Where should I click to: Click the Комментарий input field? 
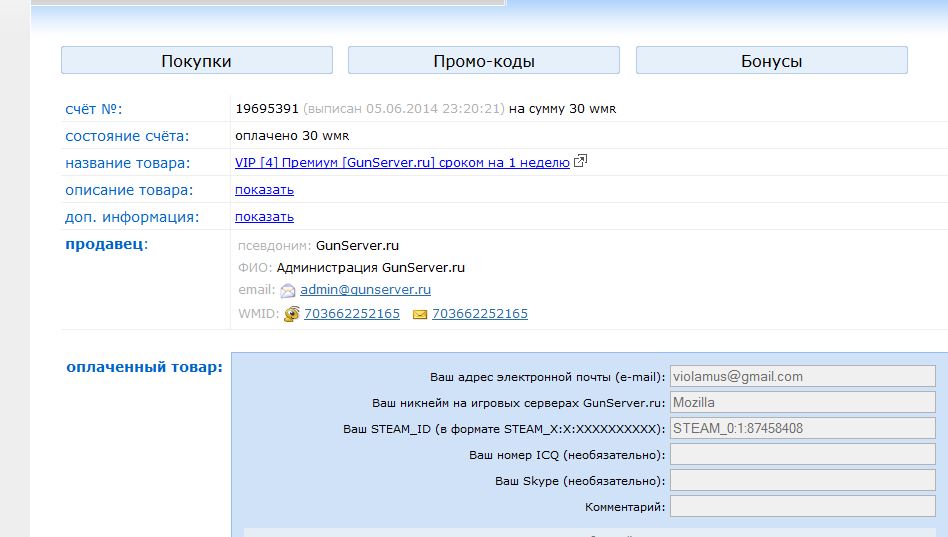[x=802, y=507]
